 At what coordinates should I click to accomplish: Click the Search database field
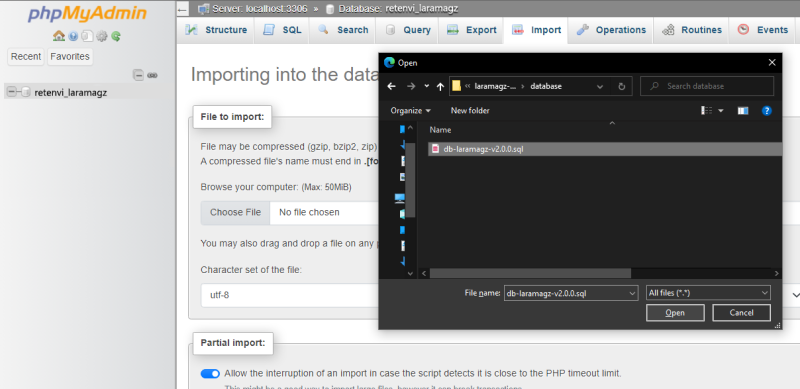click(707, 86)
